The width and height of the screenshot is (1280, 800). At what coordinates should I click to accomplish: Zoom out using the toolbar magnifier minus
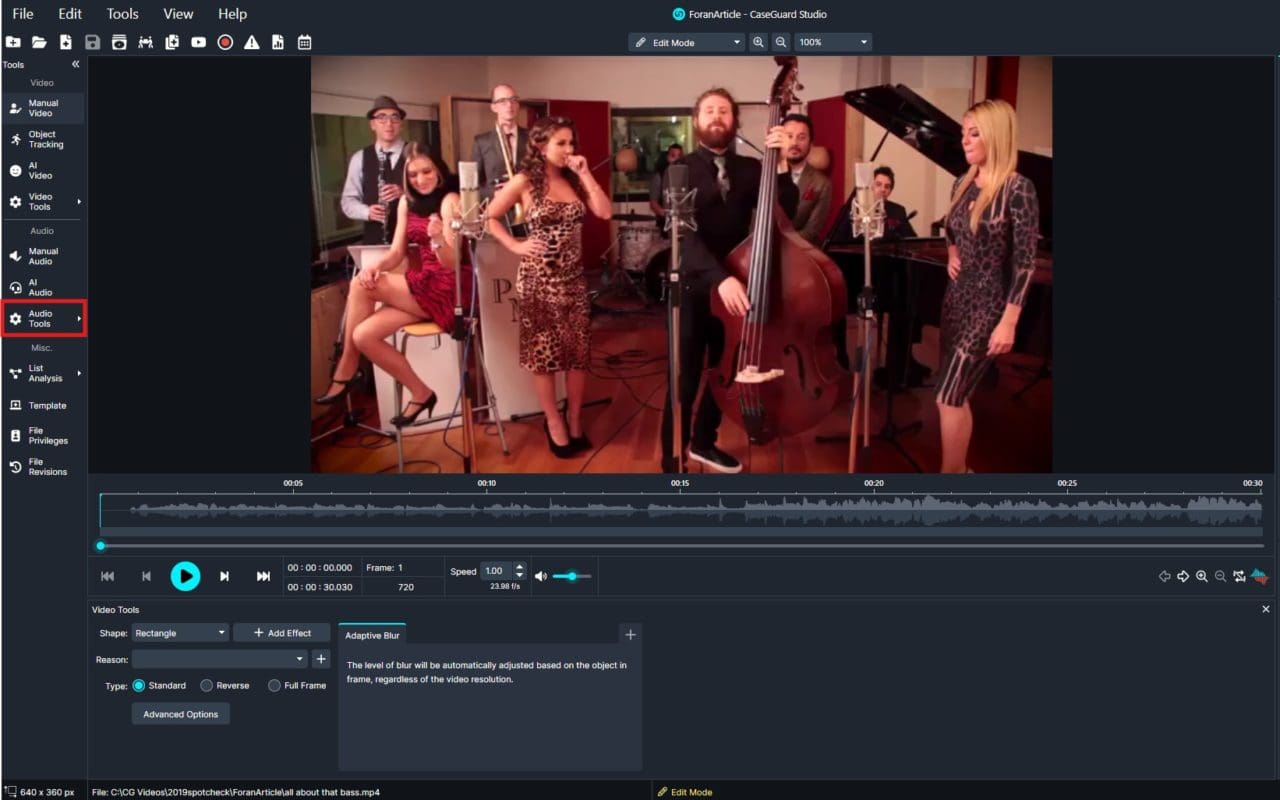(x=781, y=42)
